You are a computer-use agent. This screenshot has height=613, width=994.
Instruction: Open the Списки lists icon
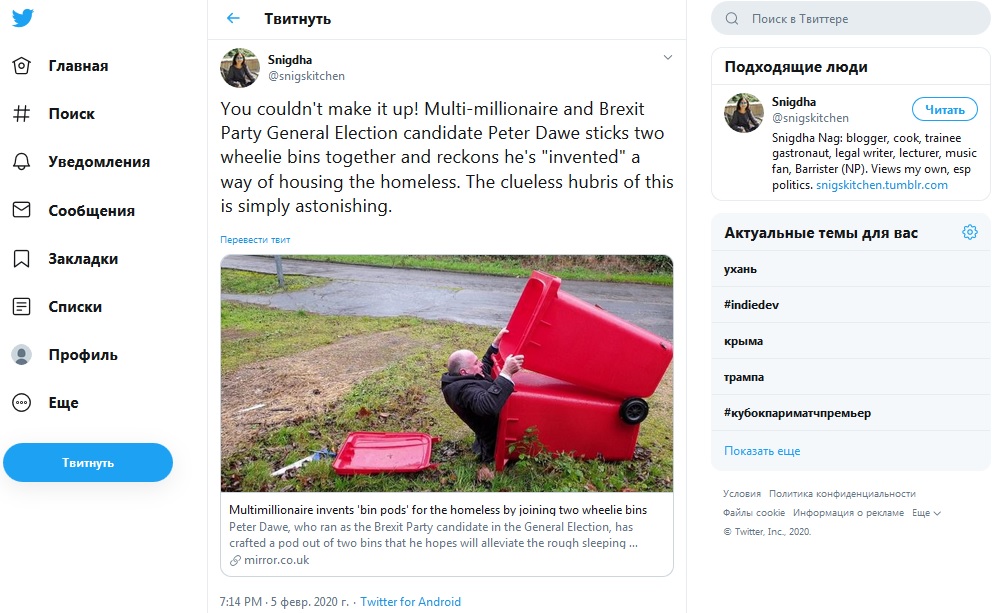tap(22, 307)
